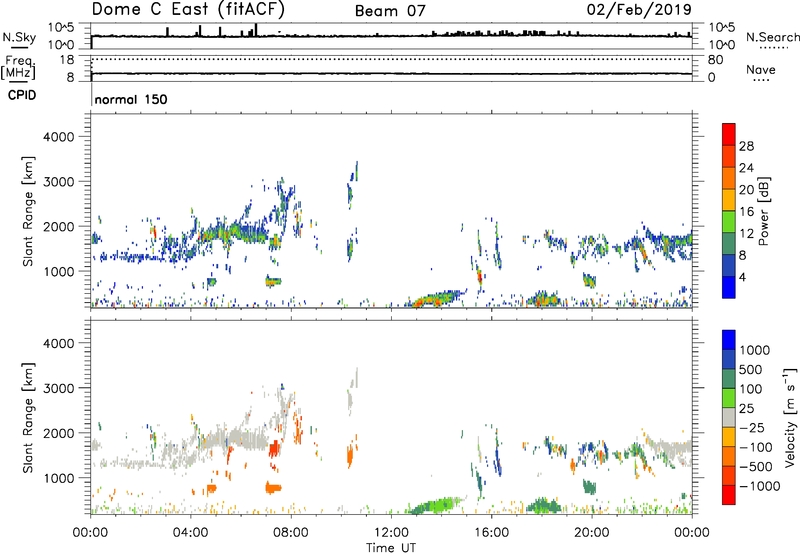Click the '−1000' Velocity colorbar tick label
The width and height of the screenshot is (800, 554).
click(x=760, y=486)
